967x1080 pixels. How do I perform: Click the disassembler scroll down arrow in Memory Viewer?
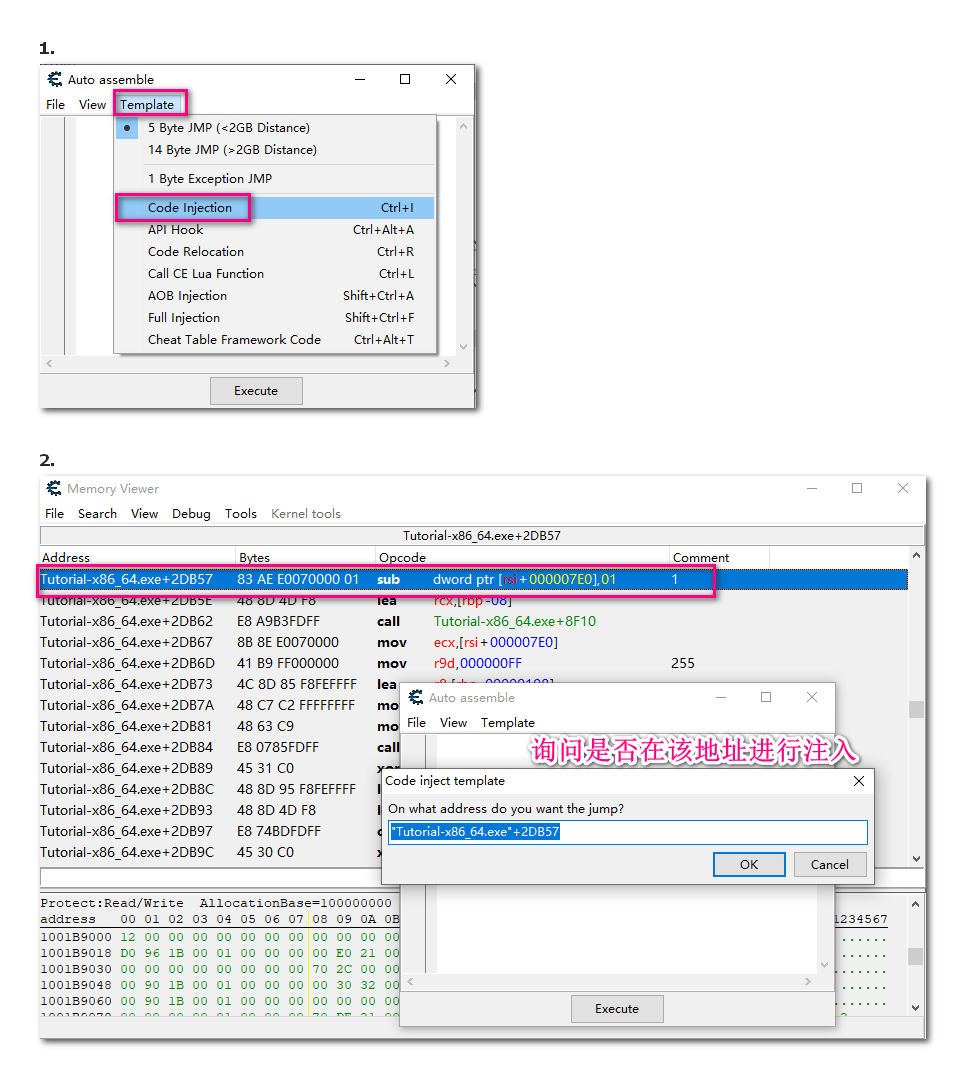tap(916, 859)
